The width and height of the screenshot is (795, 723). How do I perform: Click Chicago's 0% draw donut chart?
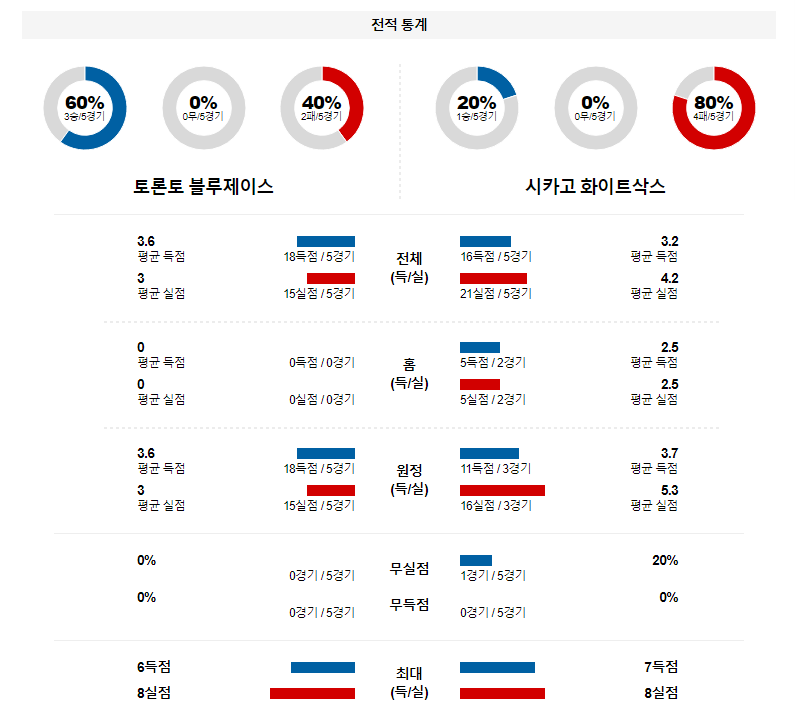click(x=595, y=108)
